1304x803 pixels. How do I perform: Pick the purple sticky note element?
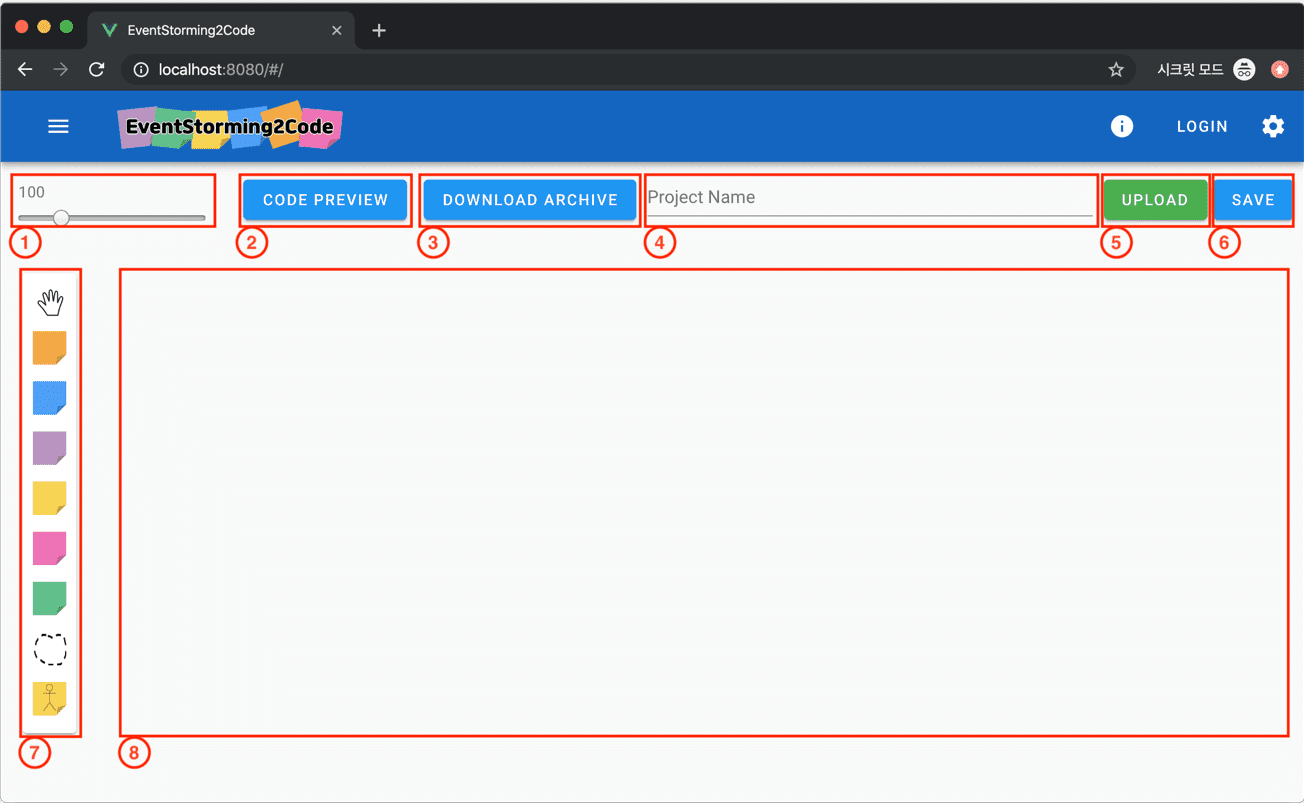click(50, 448)
